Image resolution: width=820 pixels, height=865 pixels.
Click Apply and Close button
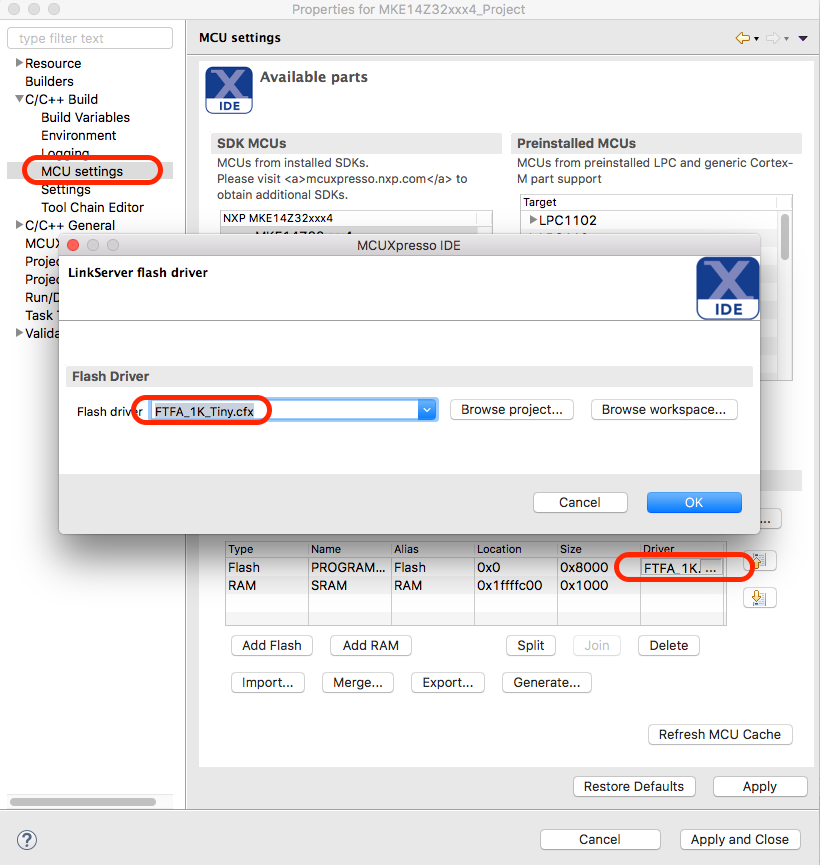[740, 840]
